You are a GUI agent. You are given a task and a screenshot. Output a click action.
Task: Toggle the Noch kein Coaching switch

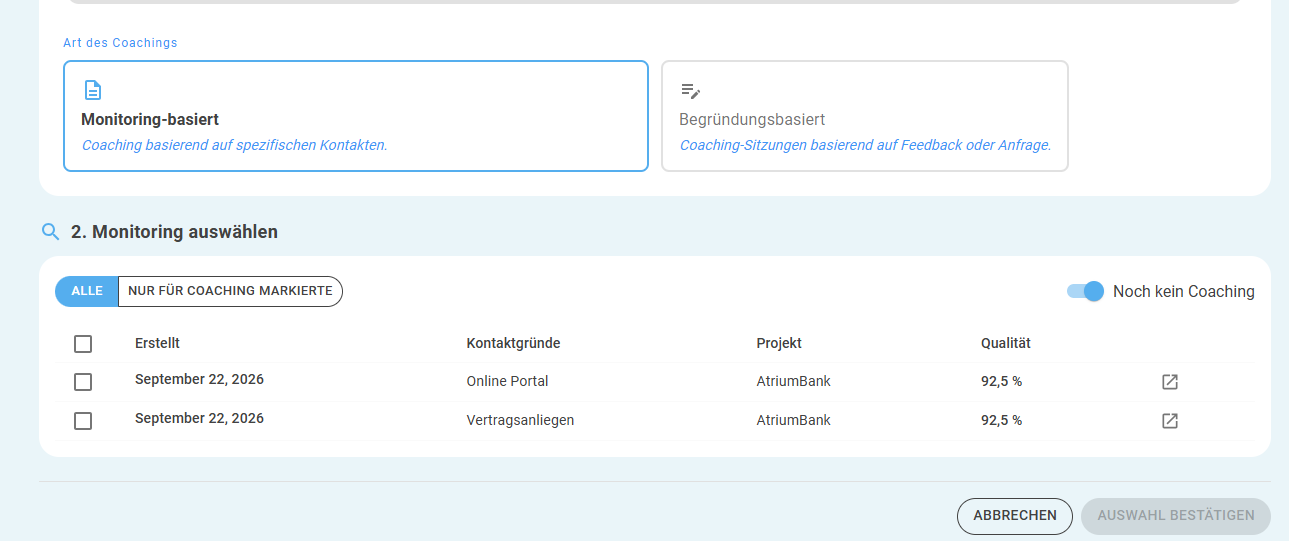[1085, 291]
